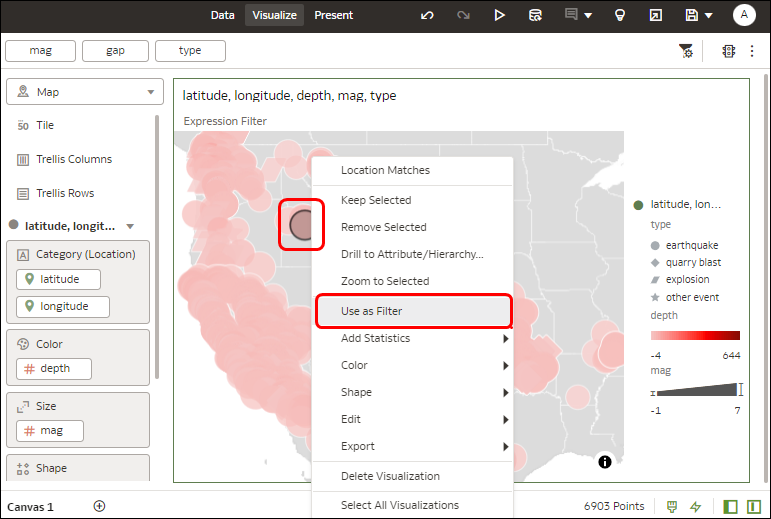Open the Save dropdown arrow

click(x=709, y=16)
